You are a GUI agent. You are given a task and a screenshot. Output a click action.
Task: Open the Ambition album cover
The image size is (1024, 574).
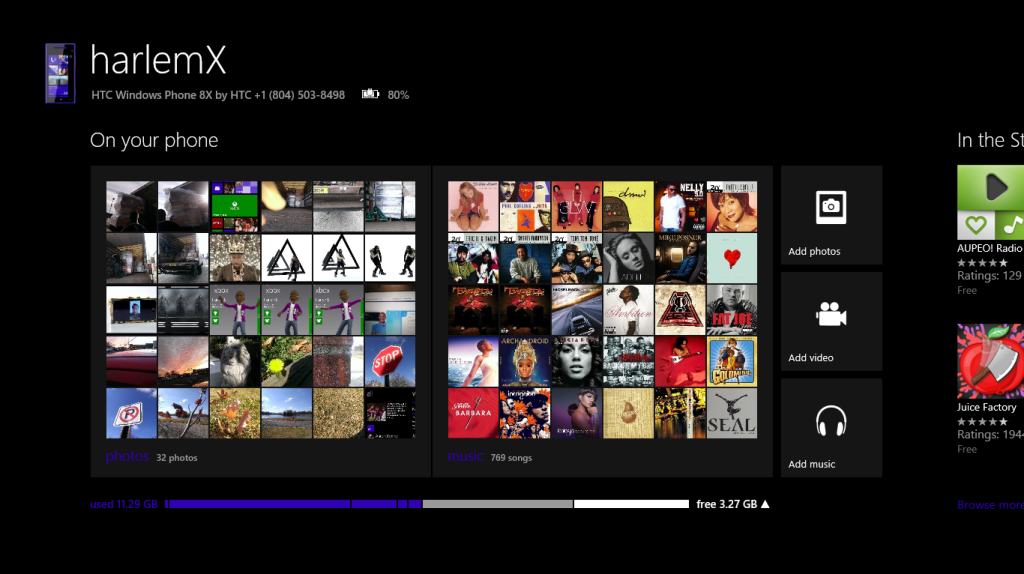[628, 310]
